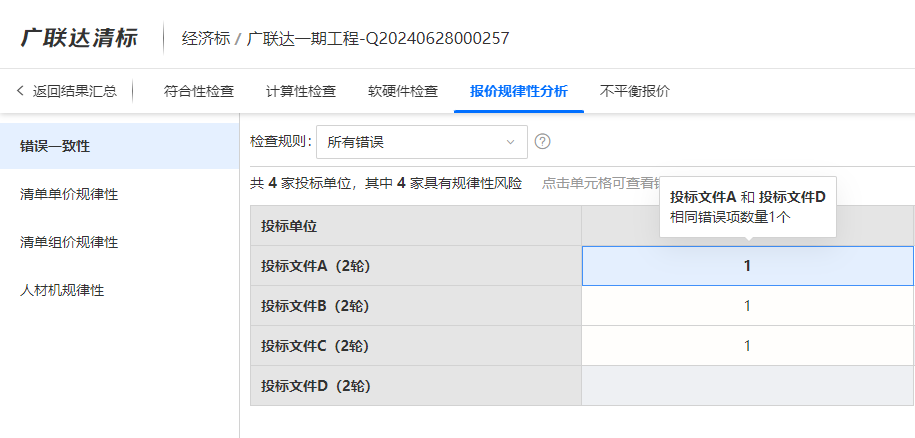Click the help question mark icon
The width and height of the screenshot is (915, 438).
[543, 142]
